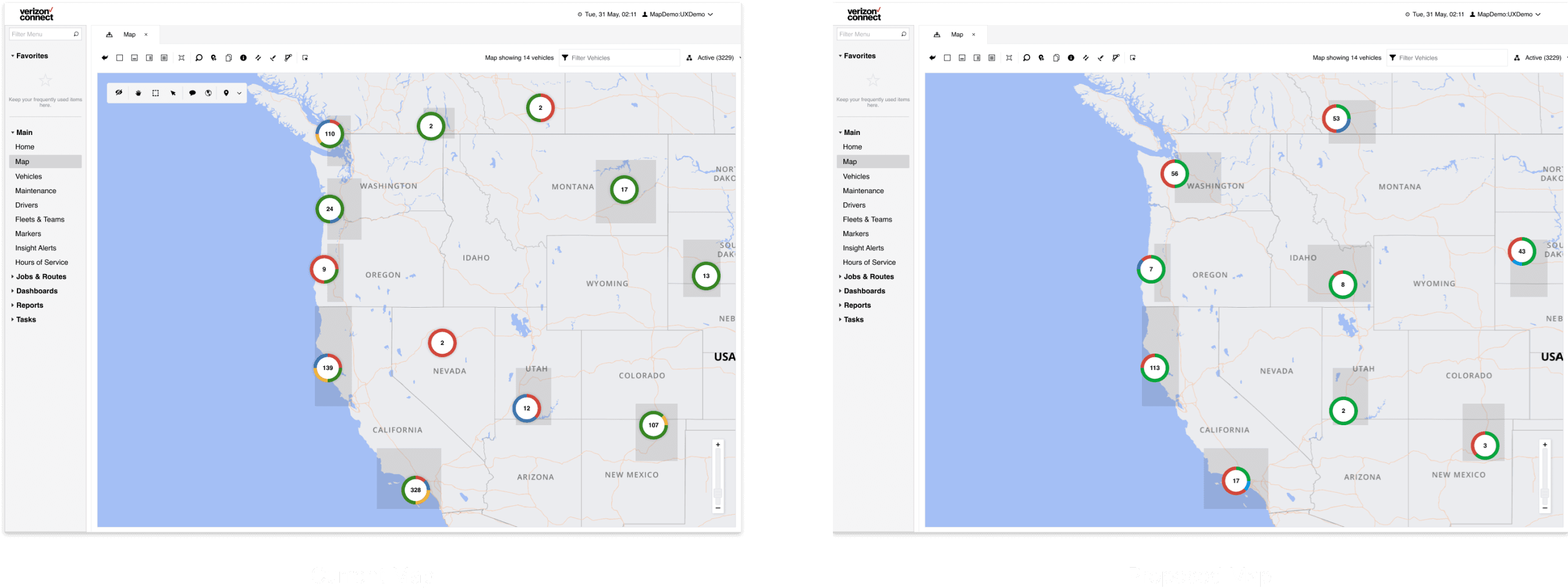The width and height of the screenshot is (1568, 588).
Task: Expand Tasks in left window sidebar
Action: click(13, 319)
